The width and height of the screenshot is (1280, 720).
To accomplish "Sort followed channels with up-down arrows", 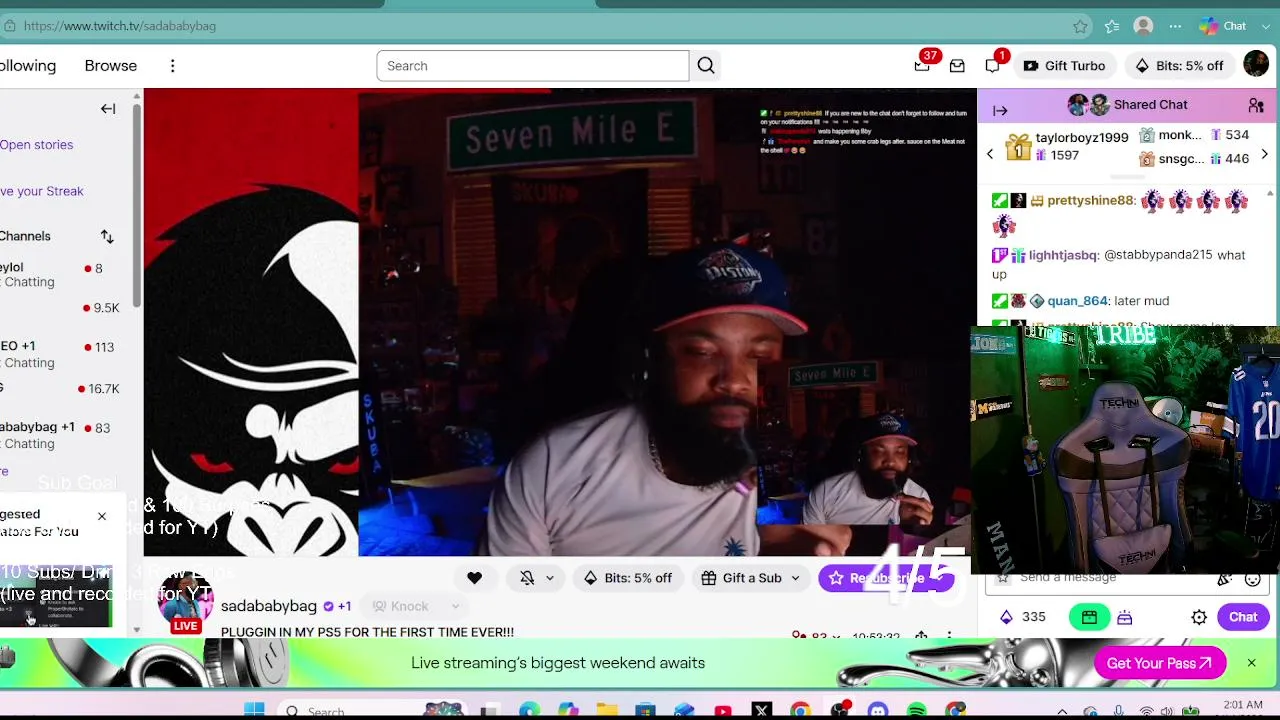I will click(x=107, y=237).
